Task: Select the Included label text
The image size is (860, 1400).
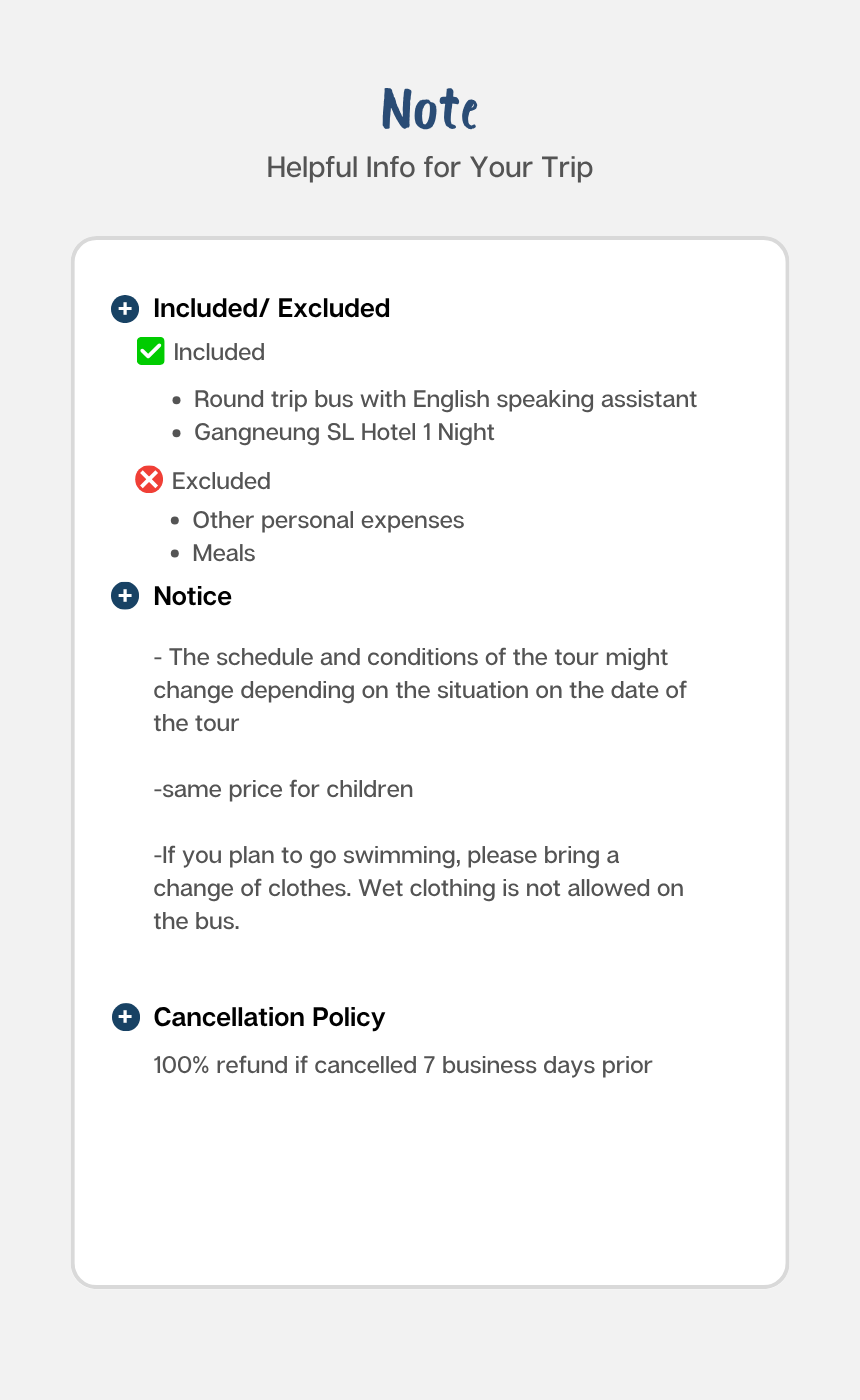Action: point(219,353)
